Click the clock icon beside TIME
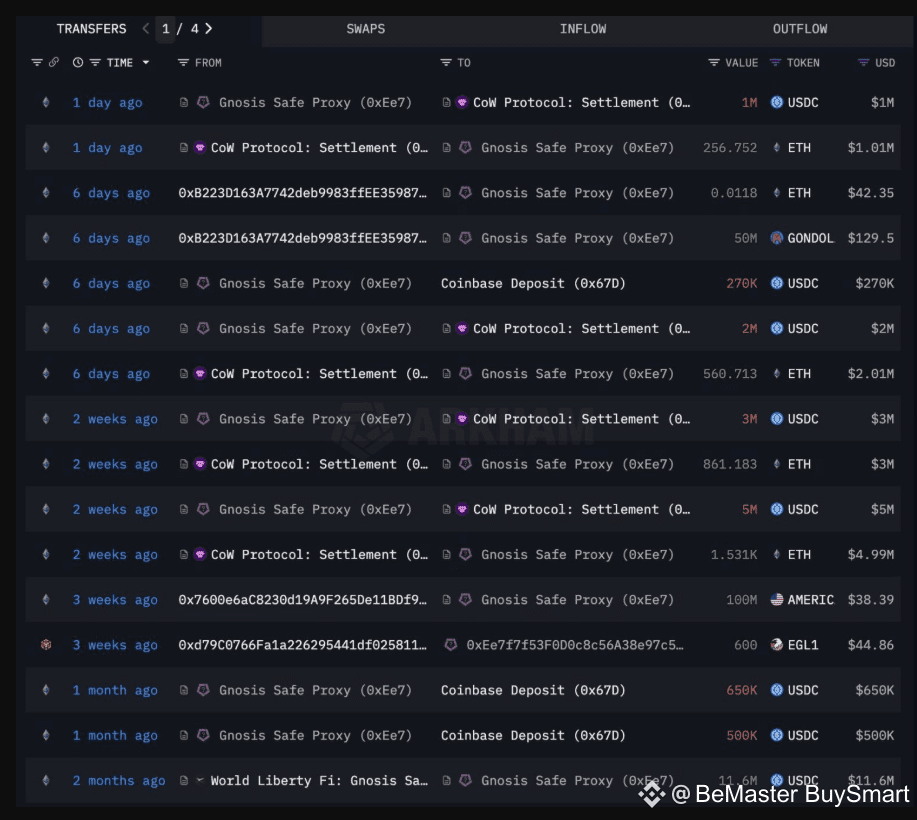Image resolution: width=917 pixels, height=820 pixels. click(x=78, y=63)
